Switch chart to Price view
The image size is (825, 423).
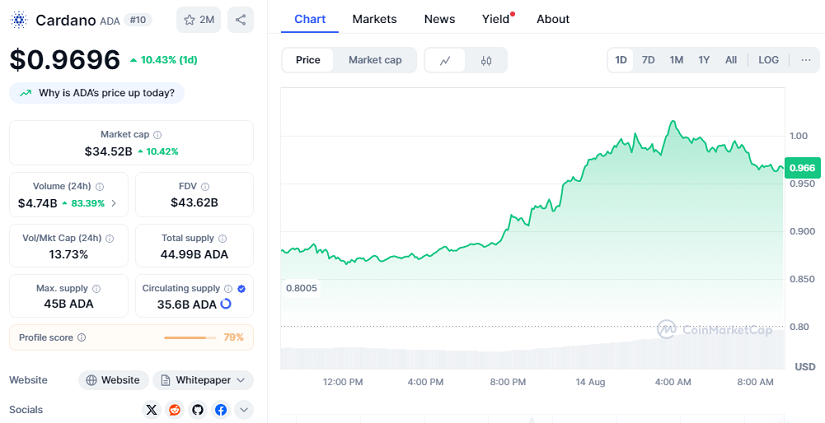pyautogui.click(x=308, y=60)
